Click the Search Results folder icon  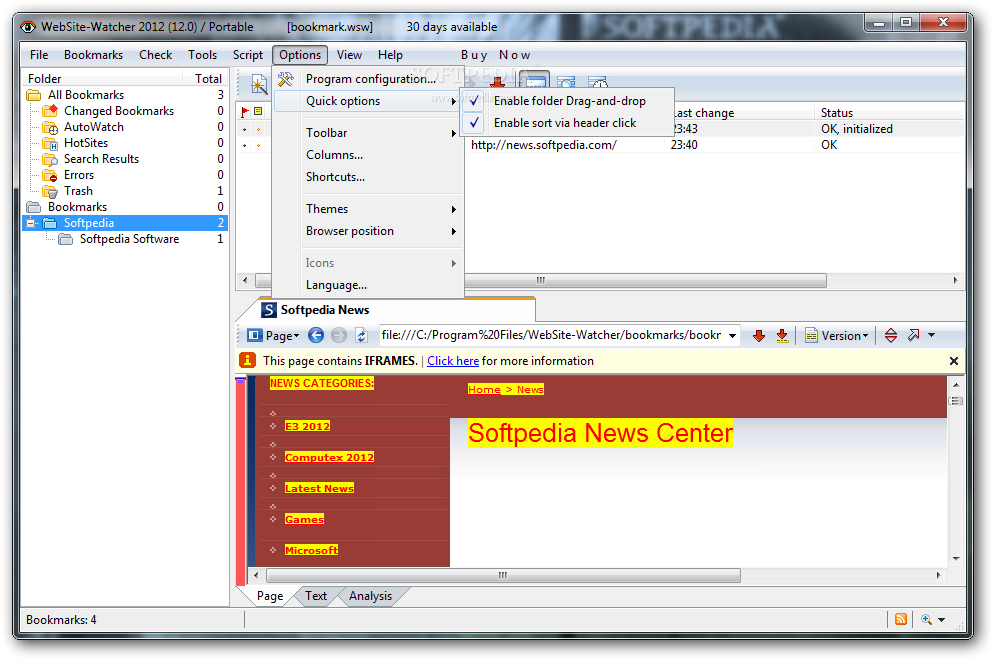pyautogui.click(x=50, y=159)
